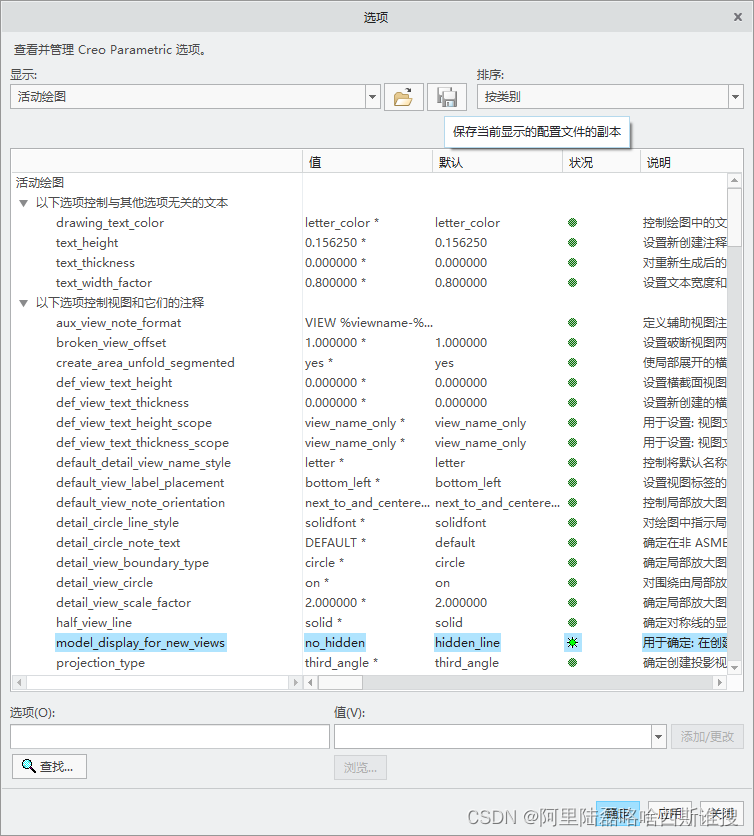
Task: Open the 值(V) value dropdown arrow
Action: [658, 737]
